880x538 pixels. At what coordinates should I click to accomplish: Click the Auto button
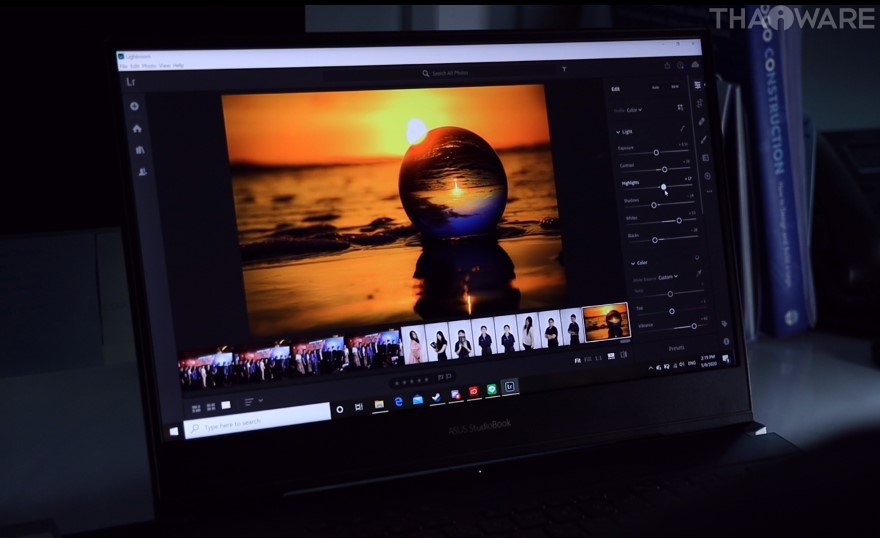656,88
